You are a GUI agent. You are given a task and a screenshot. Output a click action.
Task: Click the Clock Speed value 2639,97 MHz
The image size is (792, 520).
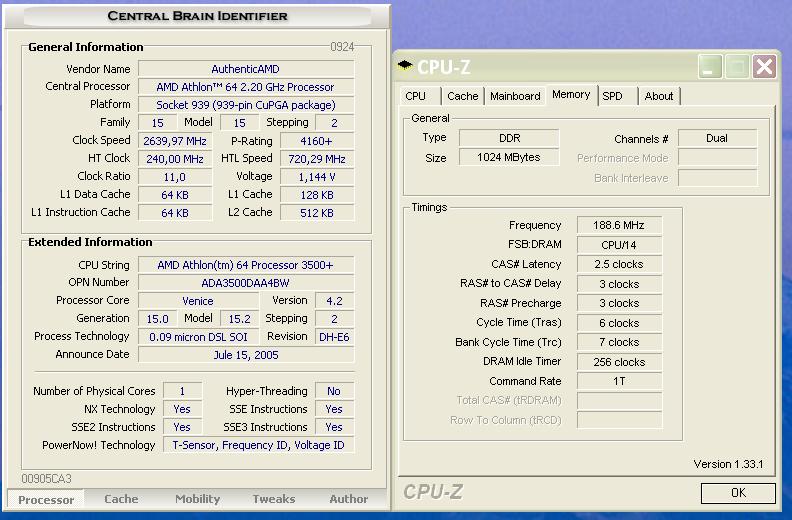coord(175,141)
